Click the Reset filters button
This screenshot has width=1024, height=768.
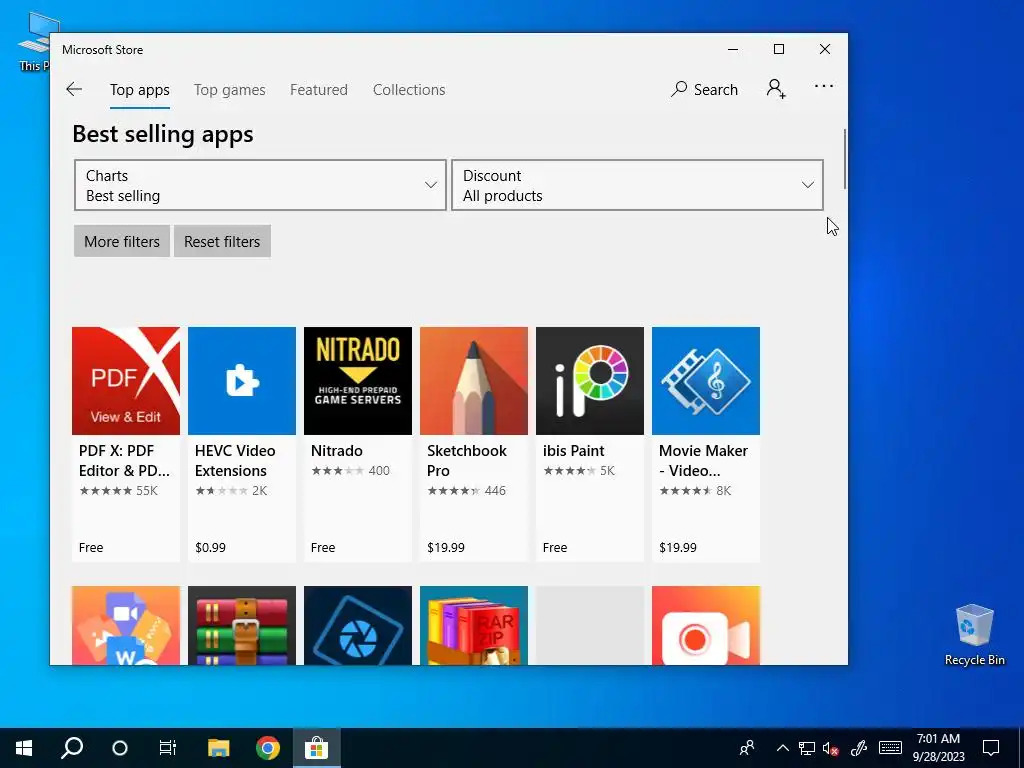[222, 242]
